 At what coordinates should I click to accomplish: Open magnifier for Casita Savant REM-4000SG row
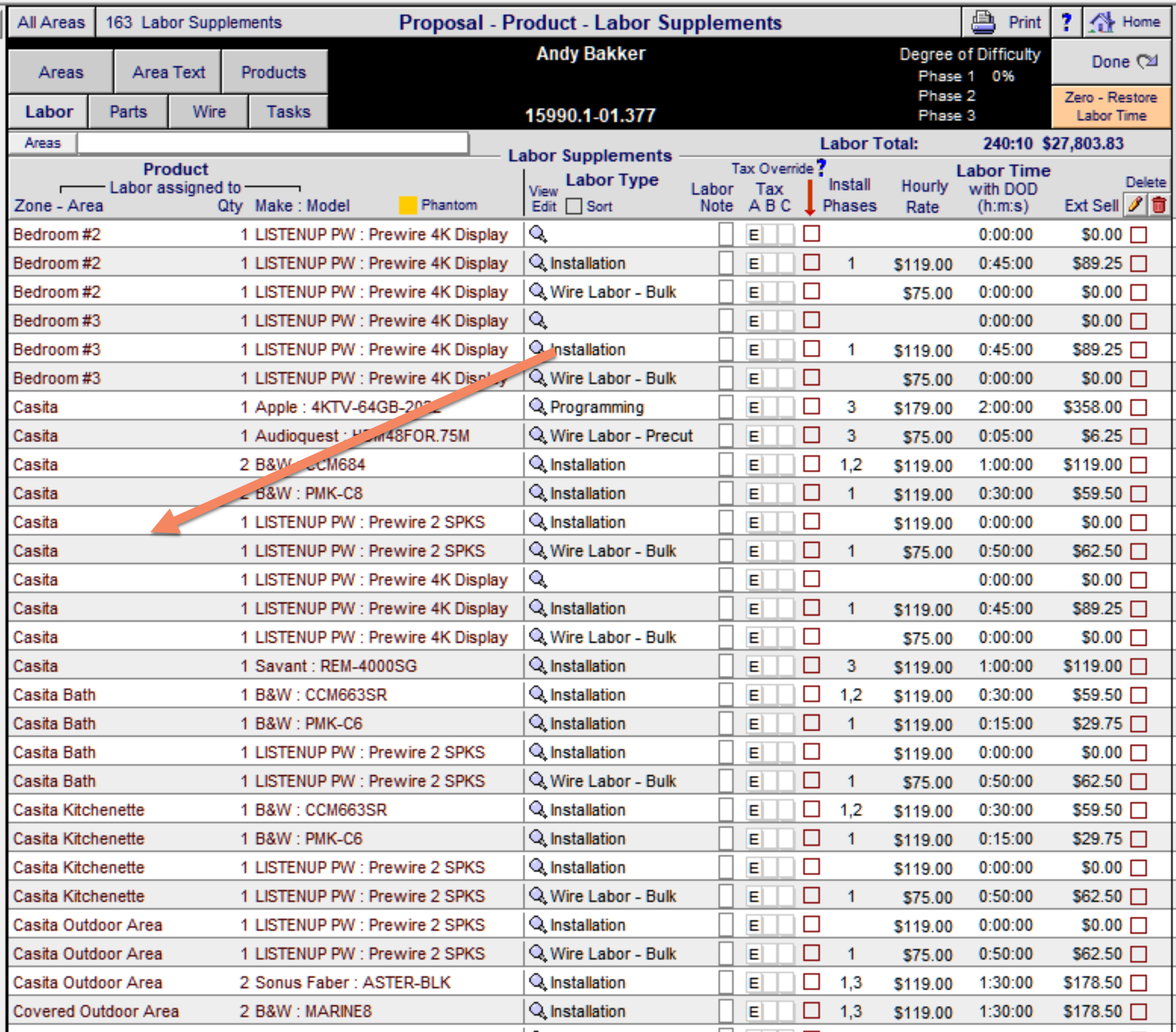point(538,665)
